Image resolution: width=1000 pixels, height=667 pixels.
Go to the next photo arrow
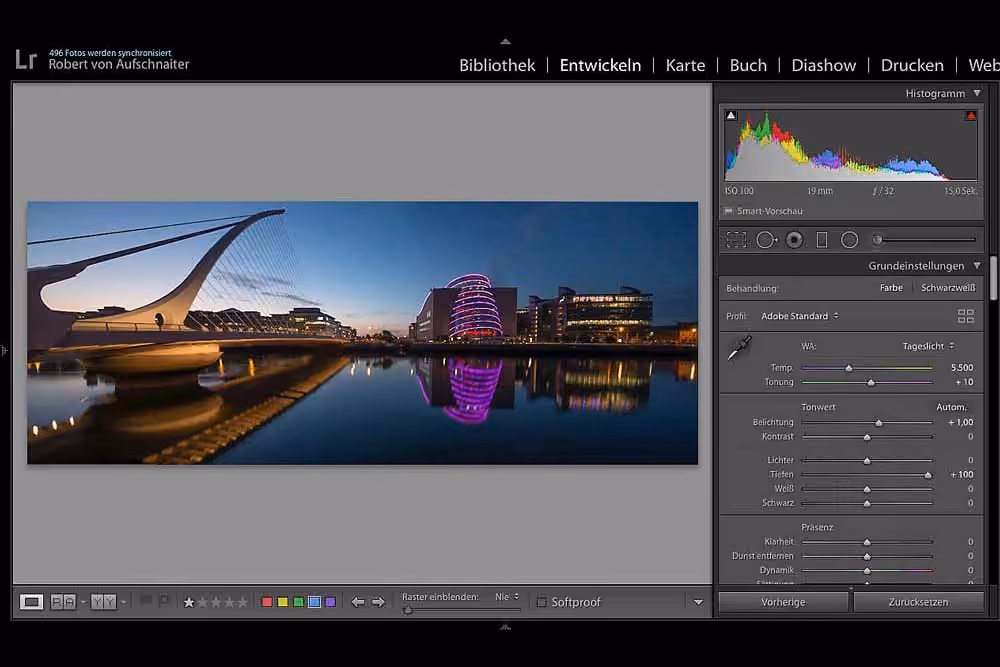click(x=378, y=602)
